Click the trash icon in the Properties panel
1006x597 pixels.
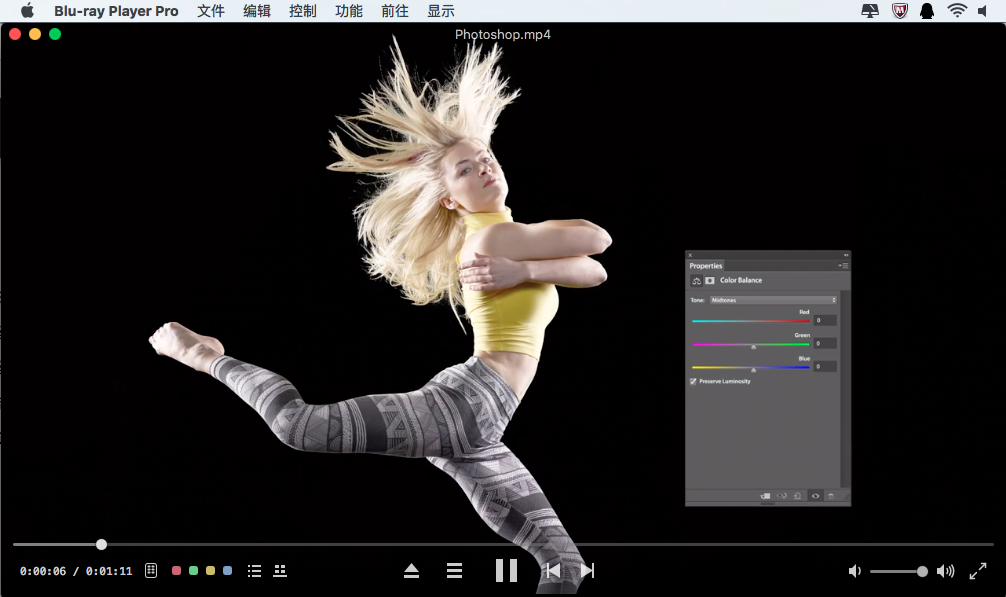pyautogui.click(x=832, y=496)
